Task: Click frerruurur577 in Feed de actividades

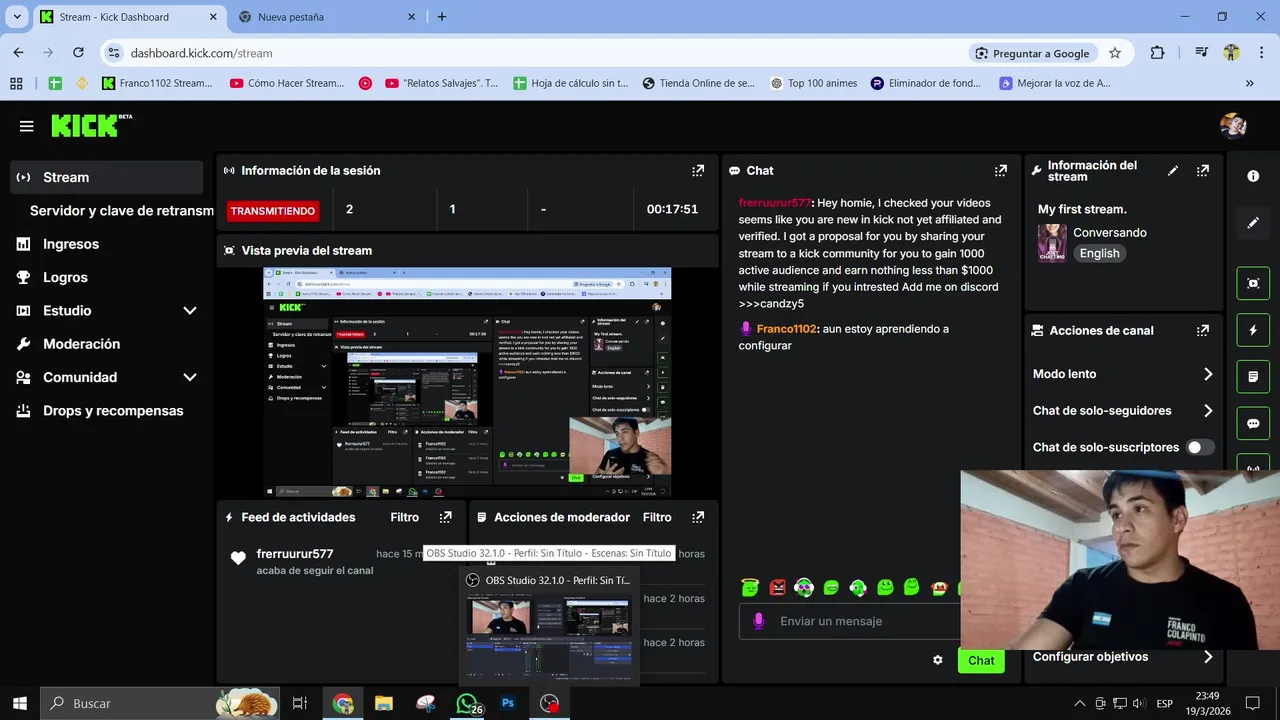Action: pyautogui.click(x=294, y=554)
